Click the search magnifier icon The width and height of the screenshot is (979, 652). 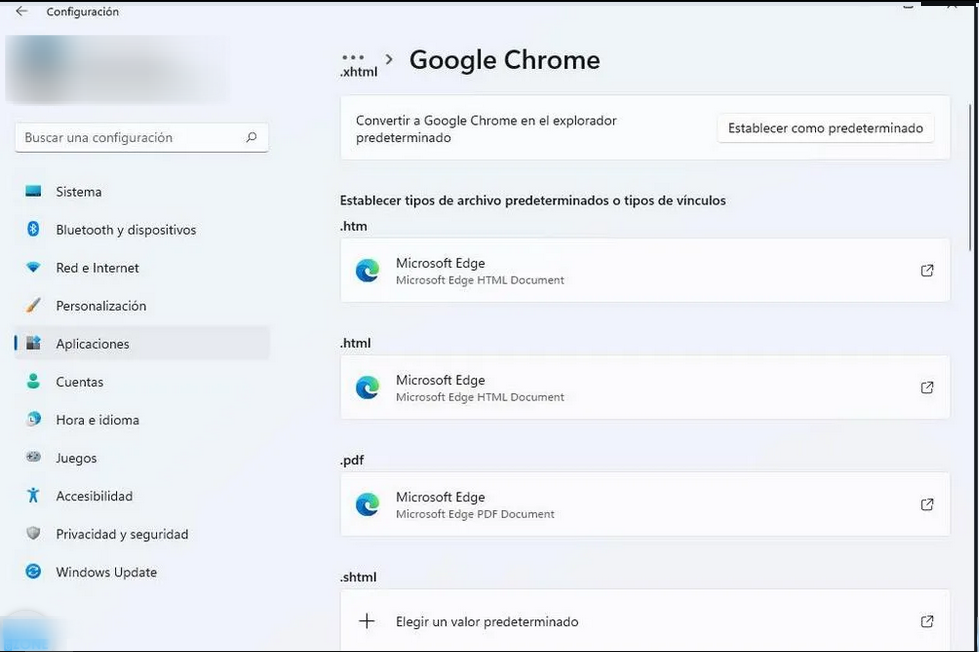click(x=251, y=138)
